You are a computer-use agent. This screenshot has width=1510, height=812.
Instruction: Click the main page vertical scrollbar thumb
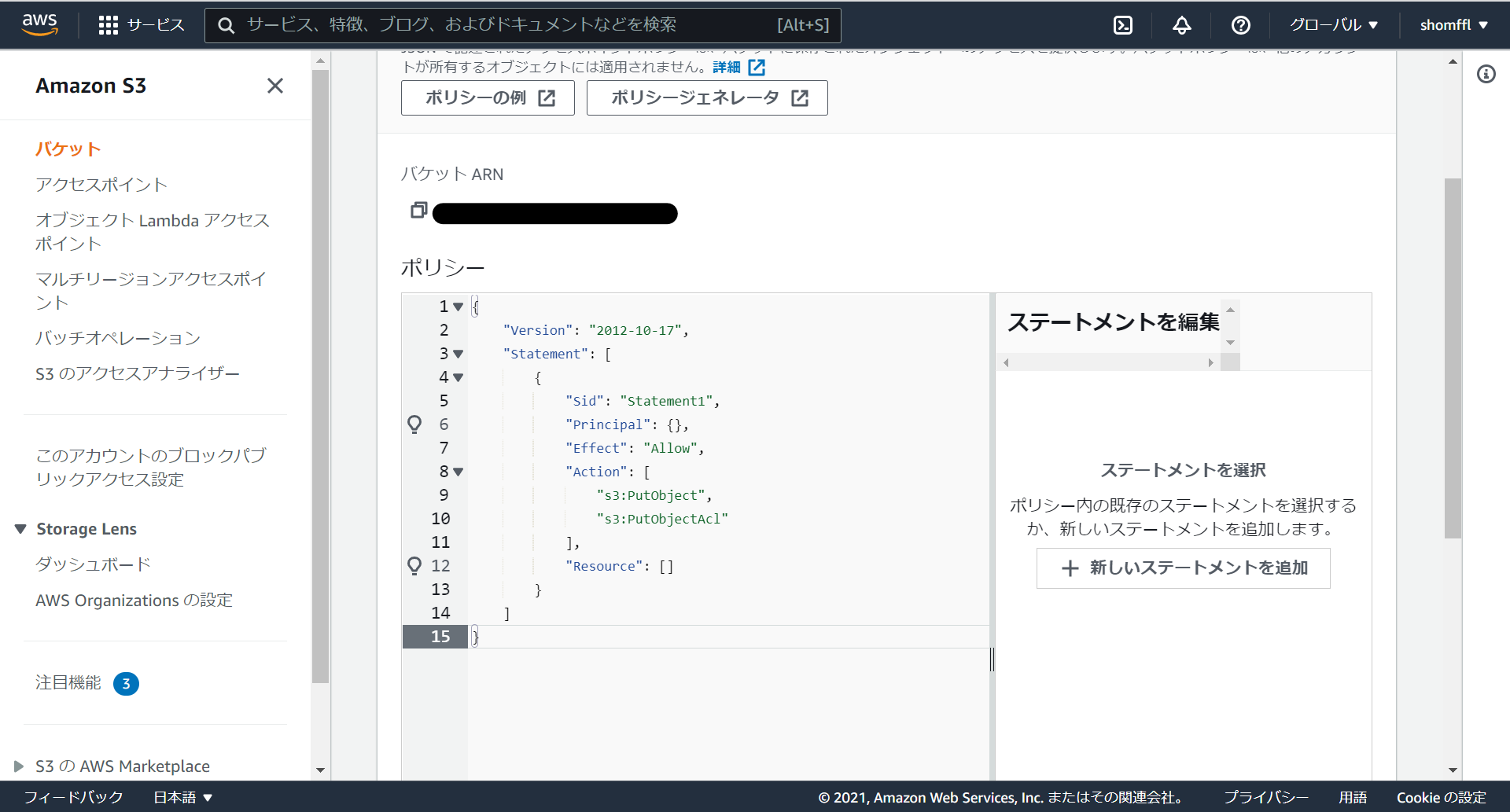[x=1453, y=358]
